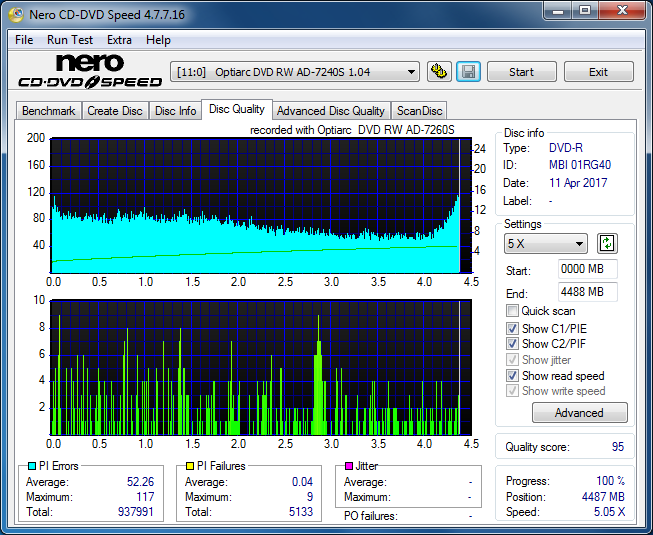Switch to the Create Disc tab
Image resolution: width=653 pixels, height=535 pixels.
(x=115, y=111)
